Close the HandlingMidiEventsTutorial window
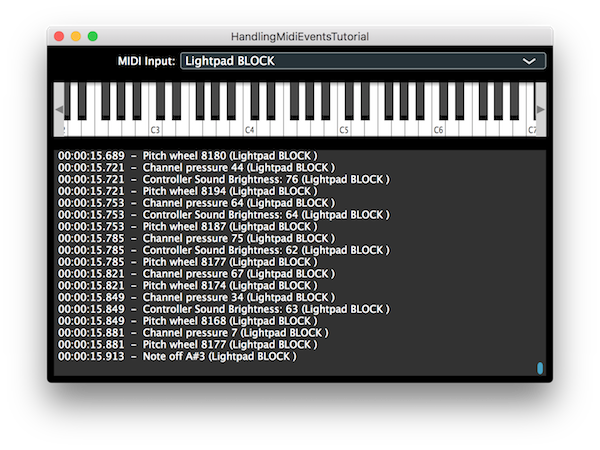Image resolution: width=600 pixels, height=450 pixels. point(60,36)
